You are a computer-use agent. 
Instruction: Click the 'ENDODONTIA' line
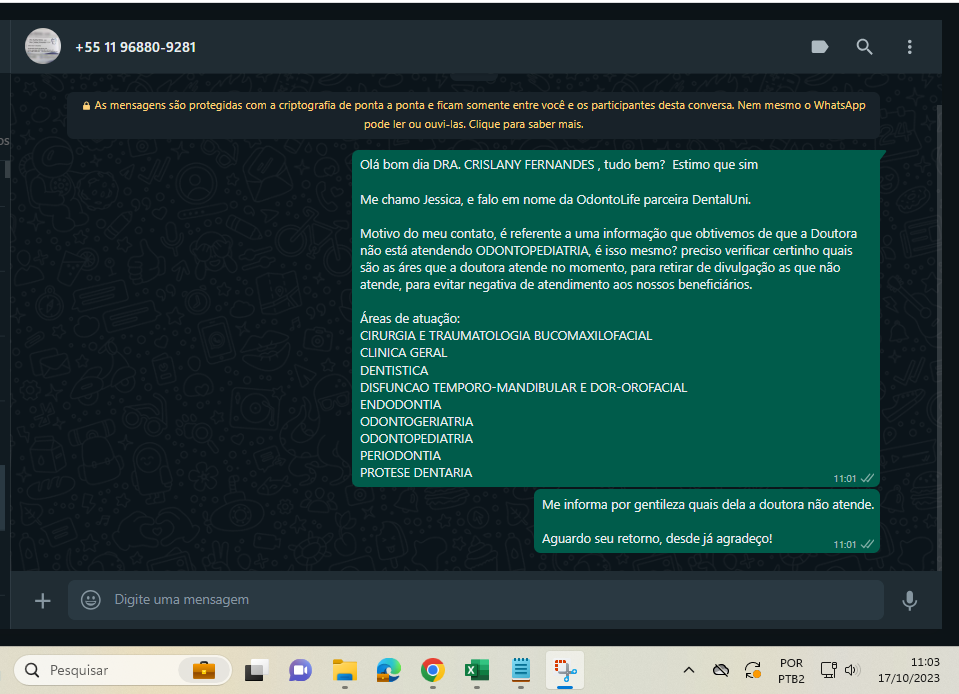(x=401, y=405)
